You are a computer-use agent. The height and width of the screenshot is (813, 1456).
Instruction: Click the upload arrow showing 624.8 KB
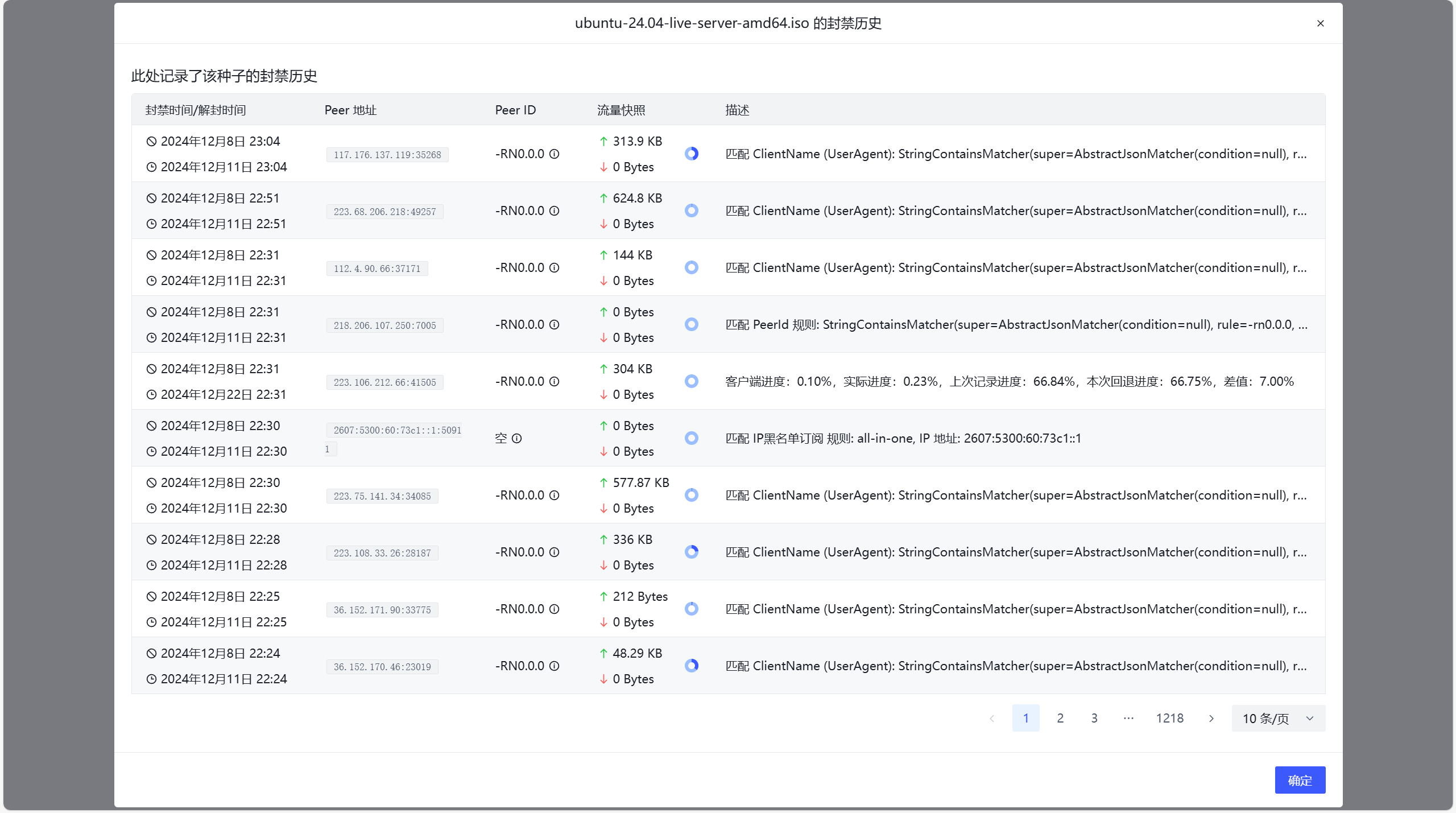tap(603, 198)
